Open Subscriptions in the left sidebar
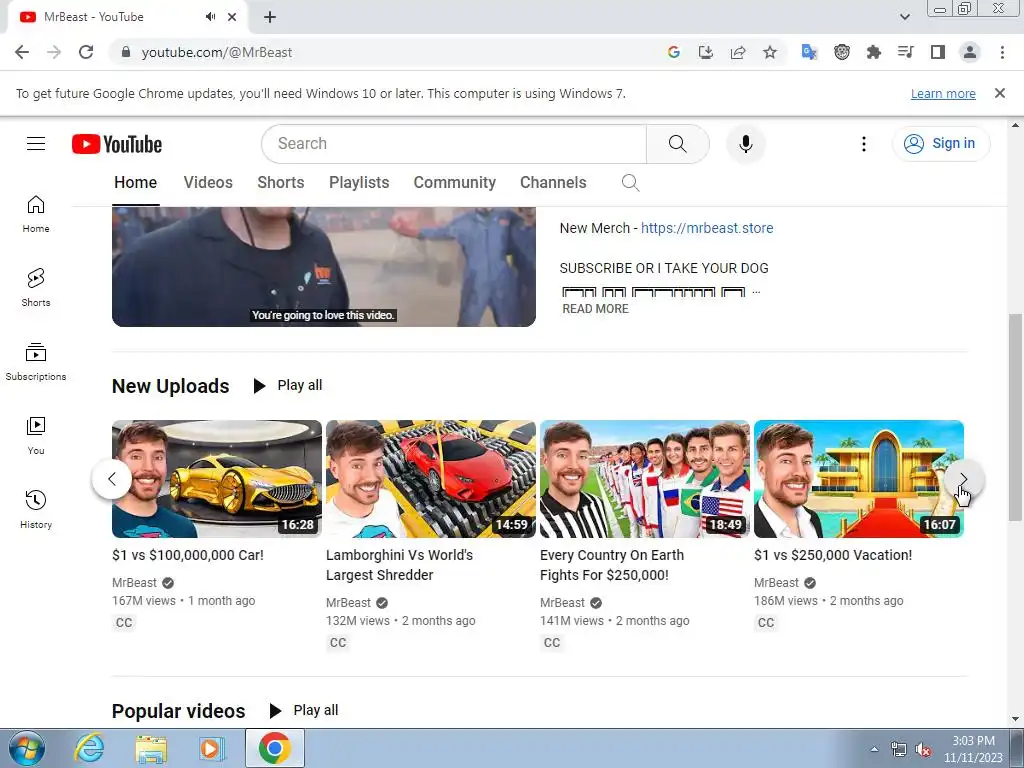 (x=36, y=362)
